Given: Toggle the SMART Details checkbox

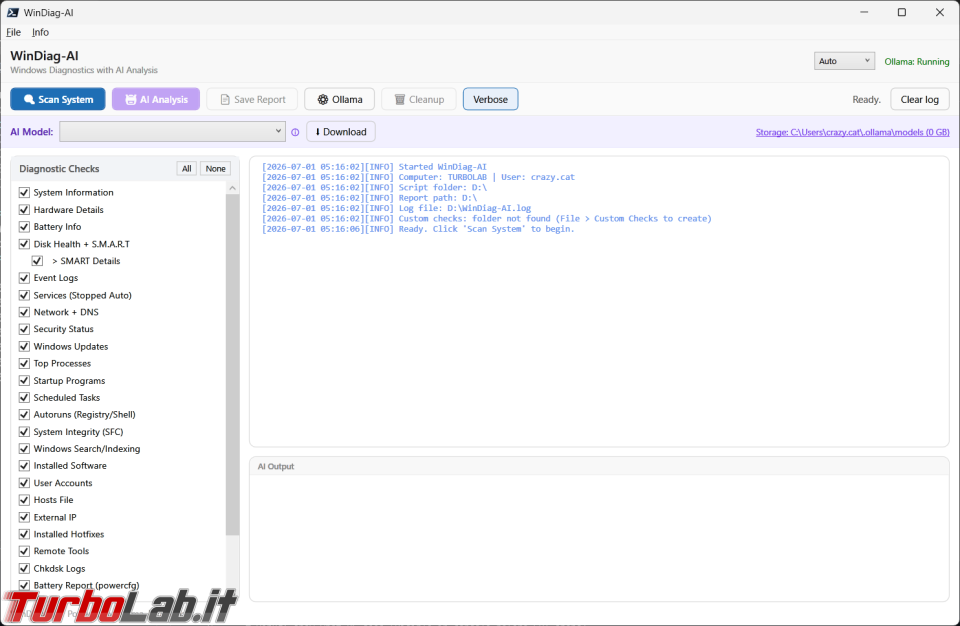Looking at the screenshot, I should [x=37, y=261].
